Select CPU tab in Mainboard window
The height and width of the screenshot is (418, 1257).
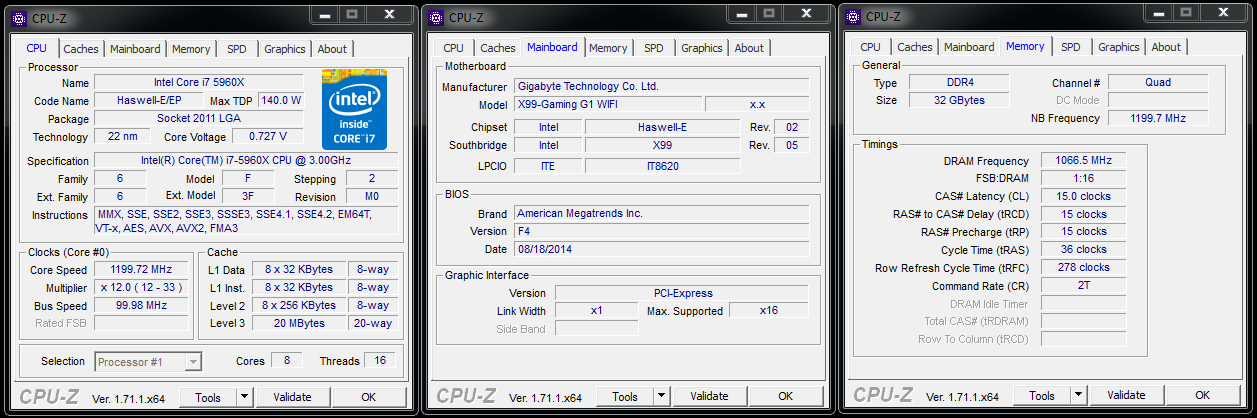pyautogui.click(x=453, y=48)
